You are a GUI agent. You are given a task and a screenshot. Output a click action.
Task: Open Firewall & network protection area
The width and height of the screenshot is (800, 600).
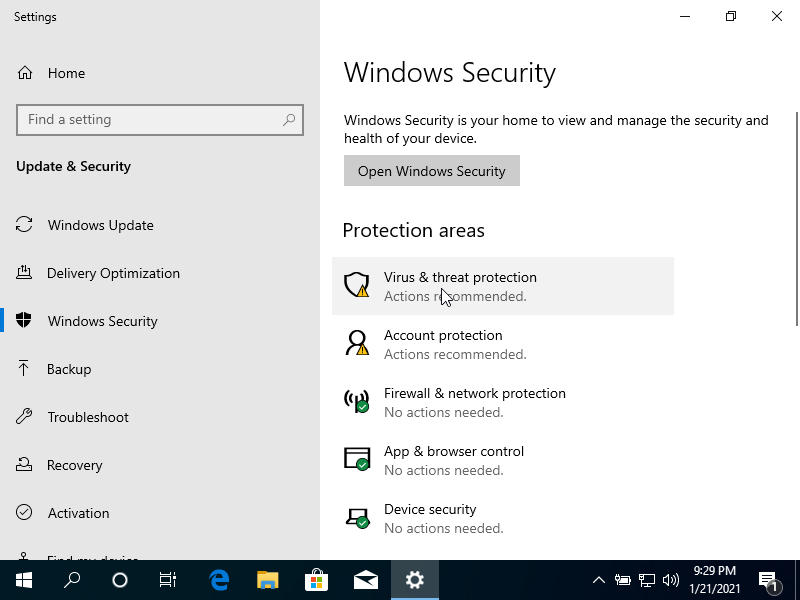(x=503, y=402)
